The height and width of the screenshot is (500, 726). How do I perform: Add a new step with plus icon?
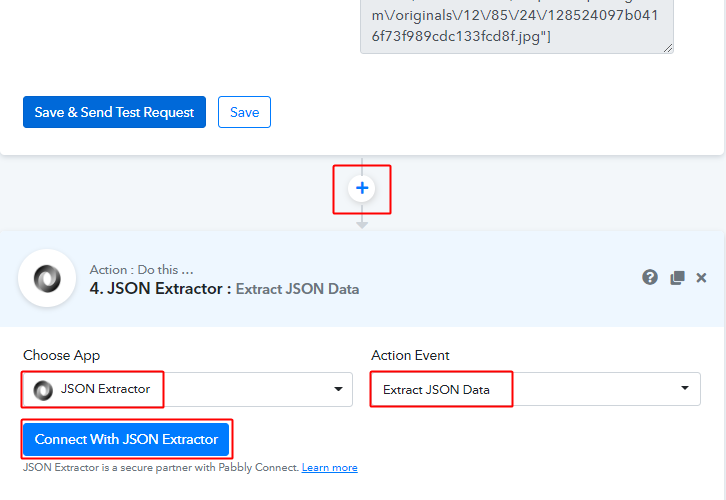pyautogui.click(x=362, y=188)
